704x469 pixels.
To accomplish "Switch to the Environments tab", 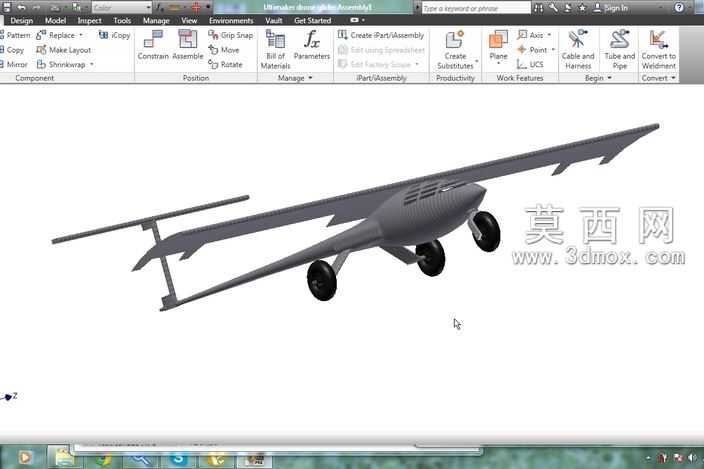I will [x=231, y=21].
